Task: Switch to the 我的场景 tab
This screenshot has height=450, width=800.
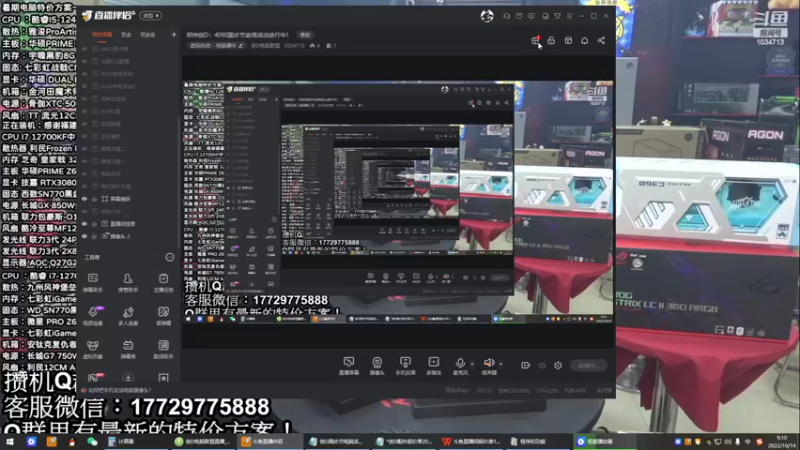Action: pos(102,35)
